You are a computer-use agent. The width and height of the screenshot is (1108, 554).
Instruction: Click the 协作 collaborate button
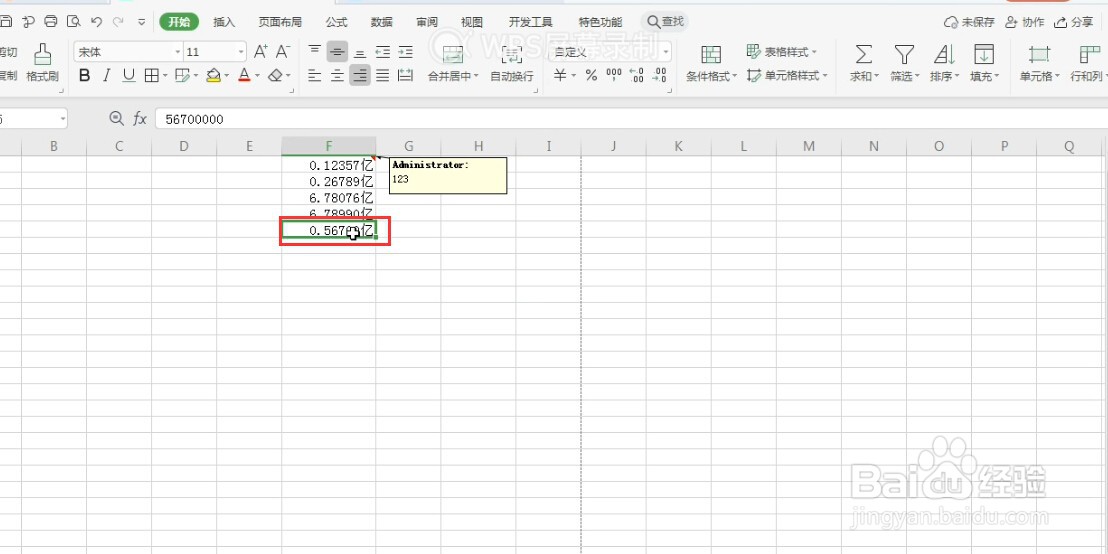coord(1025,22)
